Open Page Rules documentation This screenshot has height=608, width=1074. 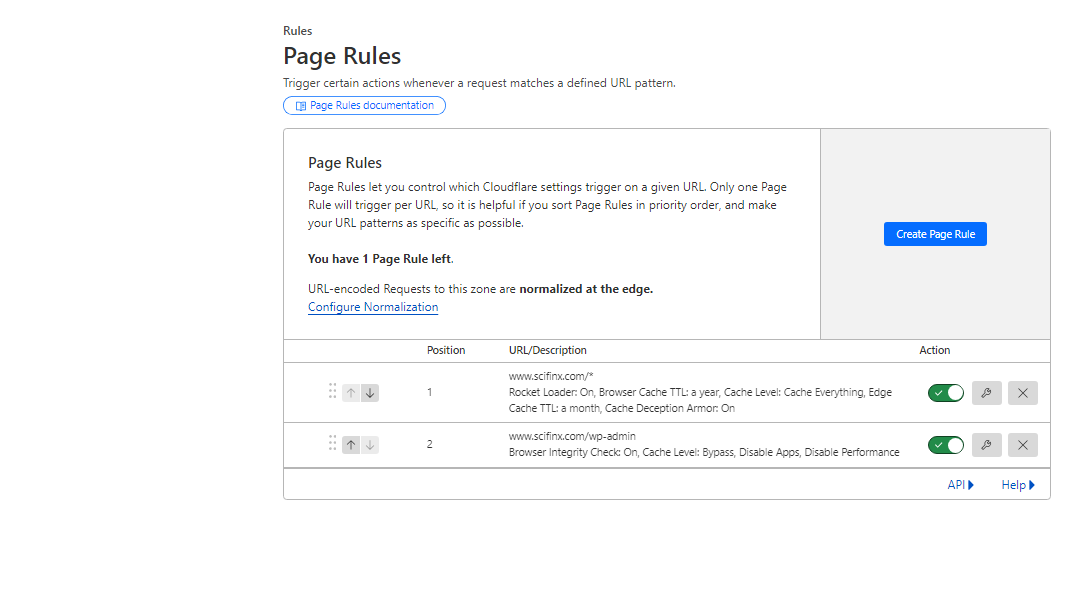(365, 105)
